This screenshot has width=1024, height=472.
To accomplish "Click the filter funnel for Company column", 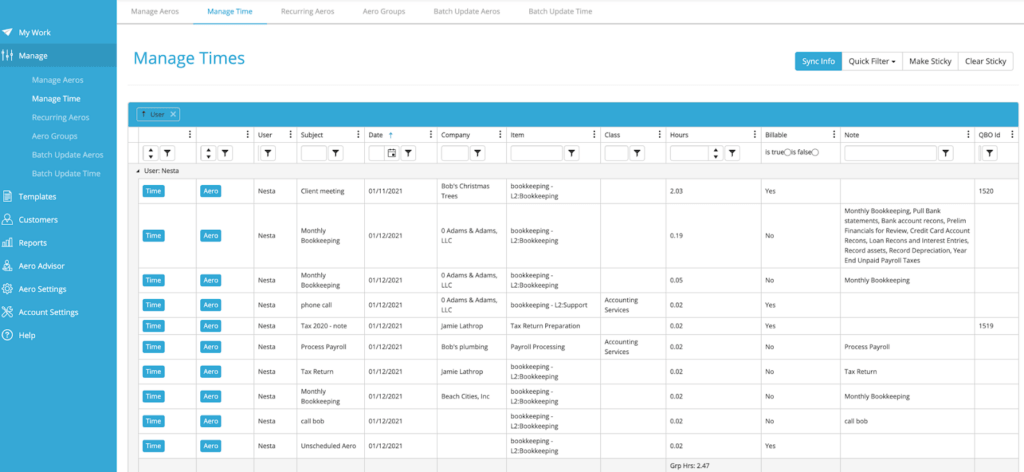I will click(477, 153).
